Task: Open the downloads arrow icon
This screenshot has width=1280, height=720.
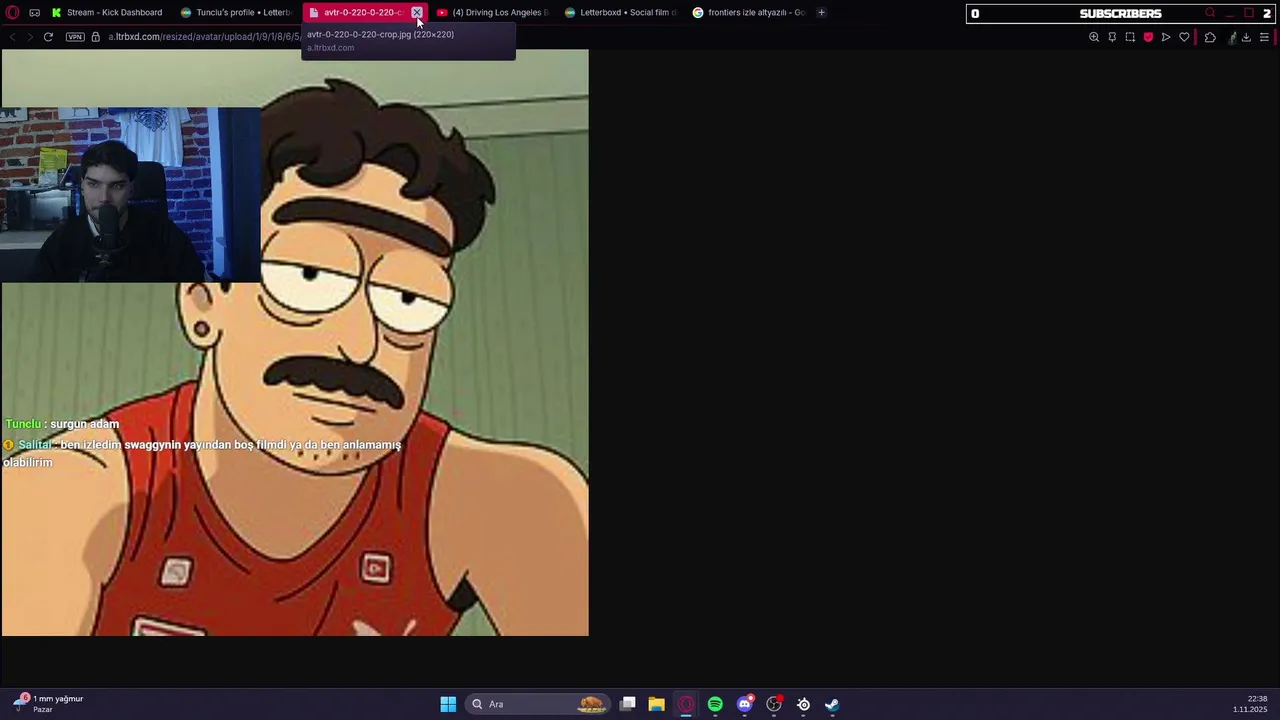Action: pos(1246,37)
